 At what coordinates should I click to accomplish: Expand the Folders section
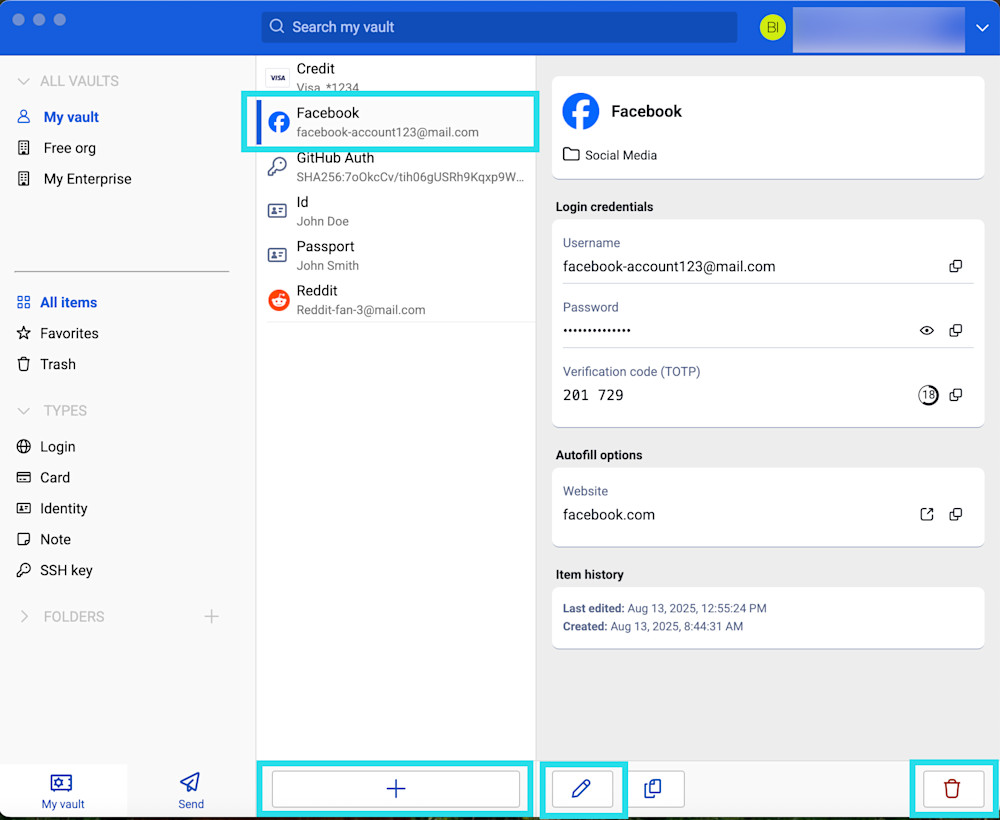24,617
